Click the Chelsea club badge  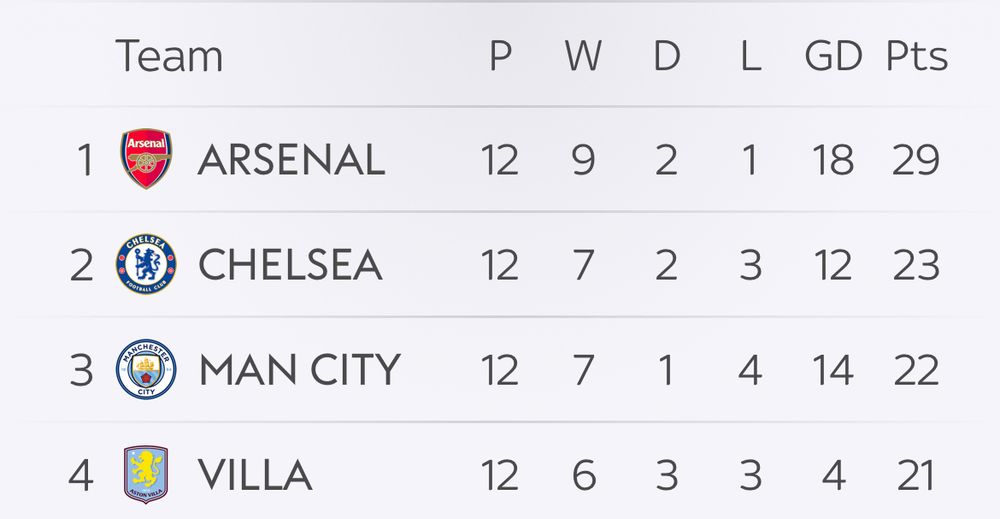point(146,264)
